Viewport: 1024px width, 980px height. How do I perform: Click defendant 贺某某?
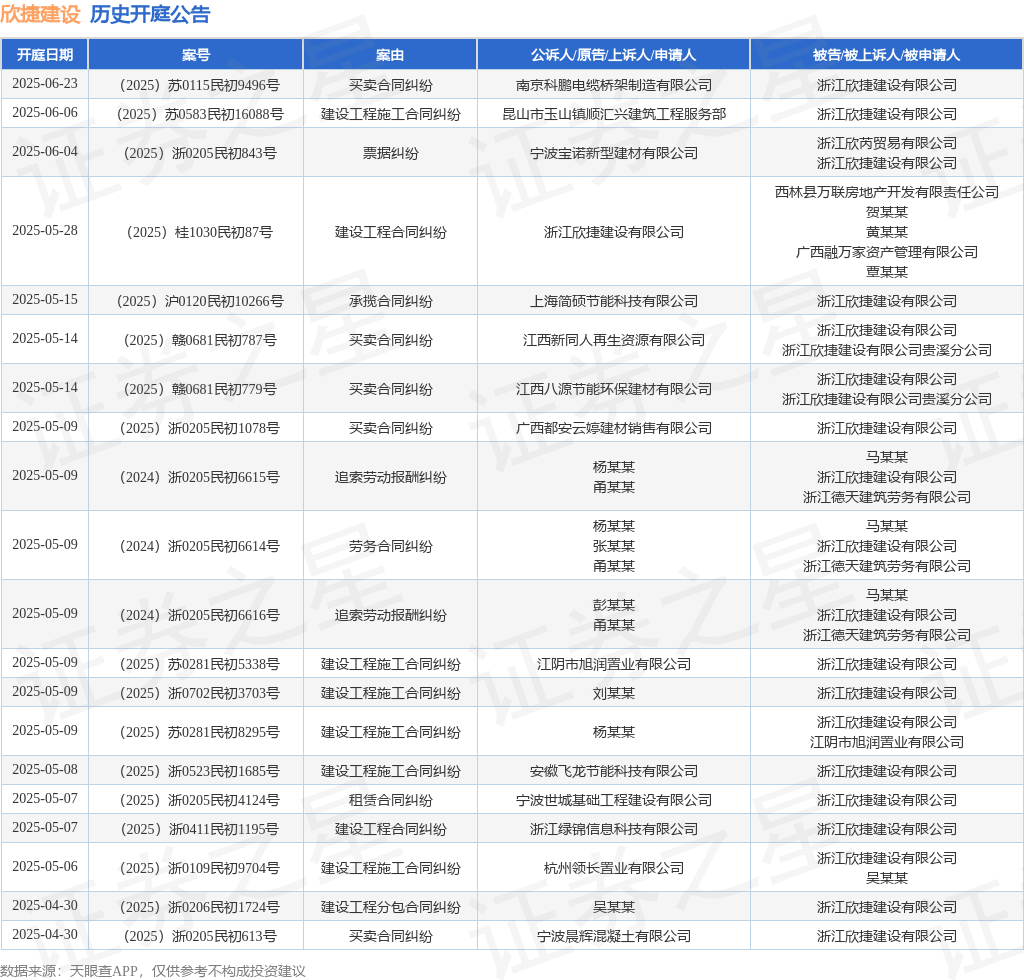pos(886,212)
